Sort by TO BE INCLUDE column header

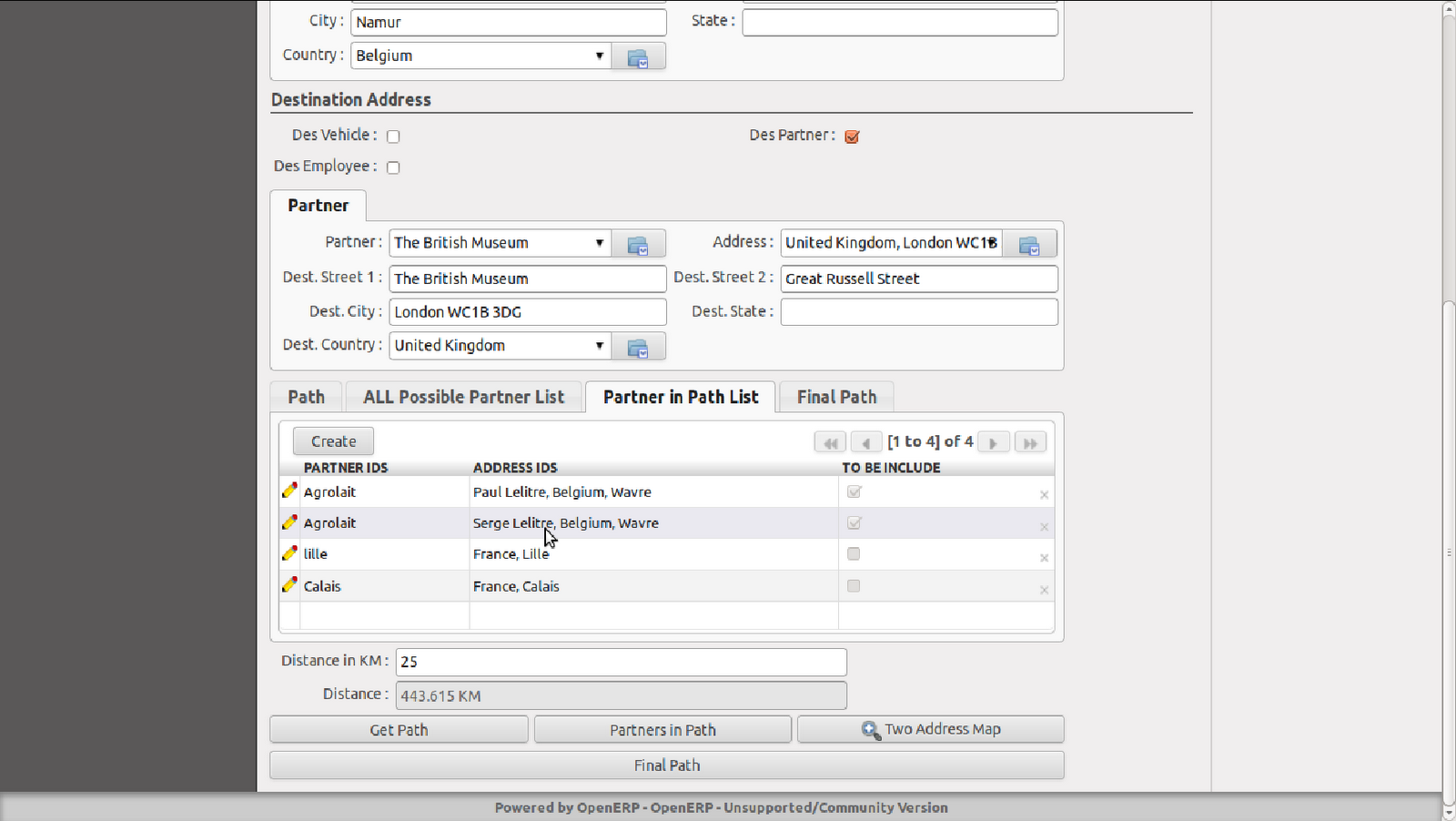pos(891,468)
